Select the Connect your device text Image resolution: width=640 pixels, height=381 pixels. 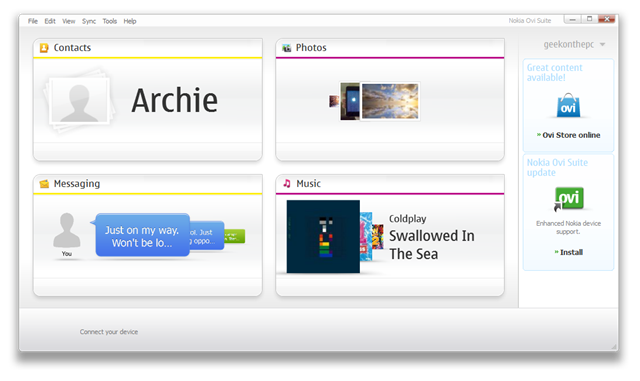click(109, 332)
